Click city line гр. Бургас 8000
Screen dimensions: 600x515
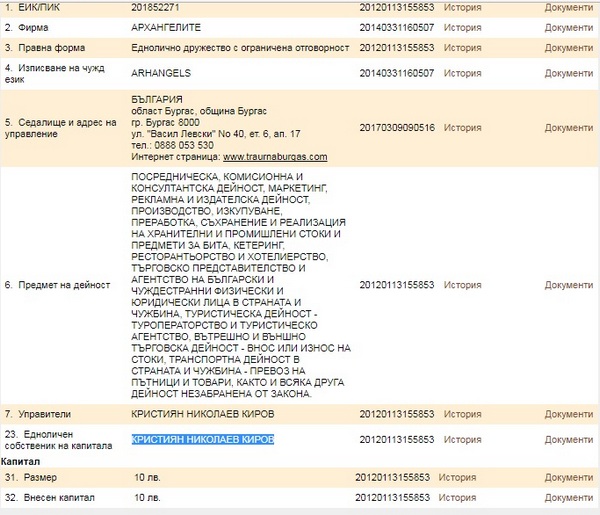point(165,122)
